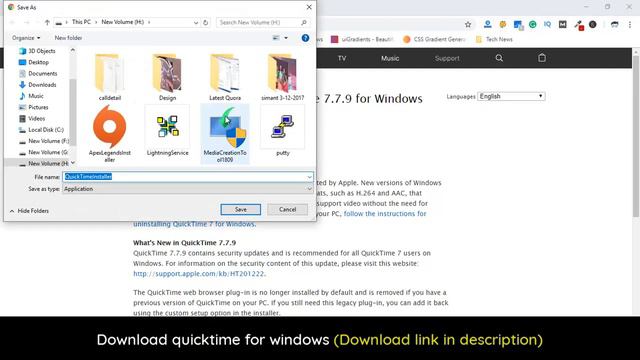This screenshot has width=640, height=360.
Task: Click Cancel in the Save As dialog
Action: click(287, 209)
